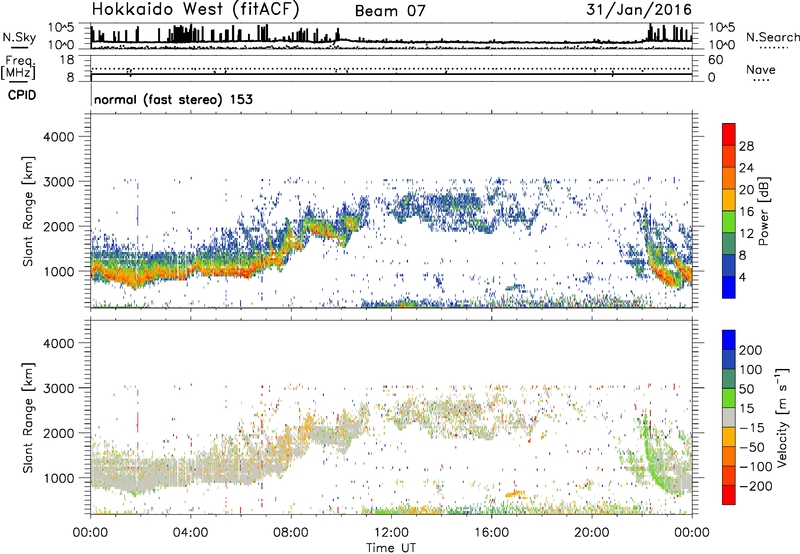Click the 'N.Sky' legend label
Image resolution: width=800 pixels, height=554 pixels.
pyautogui.click(x=19, y=37)
